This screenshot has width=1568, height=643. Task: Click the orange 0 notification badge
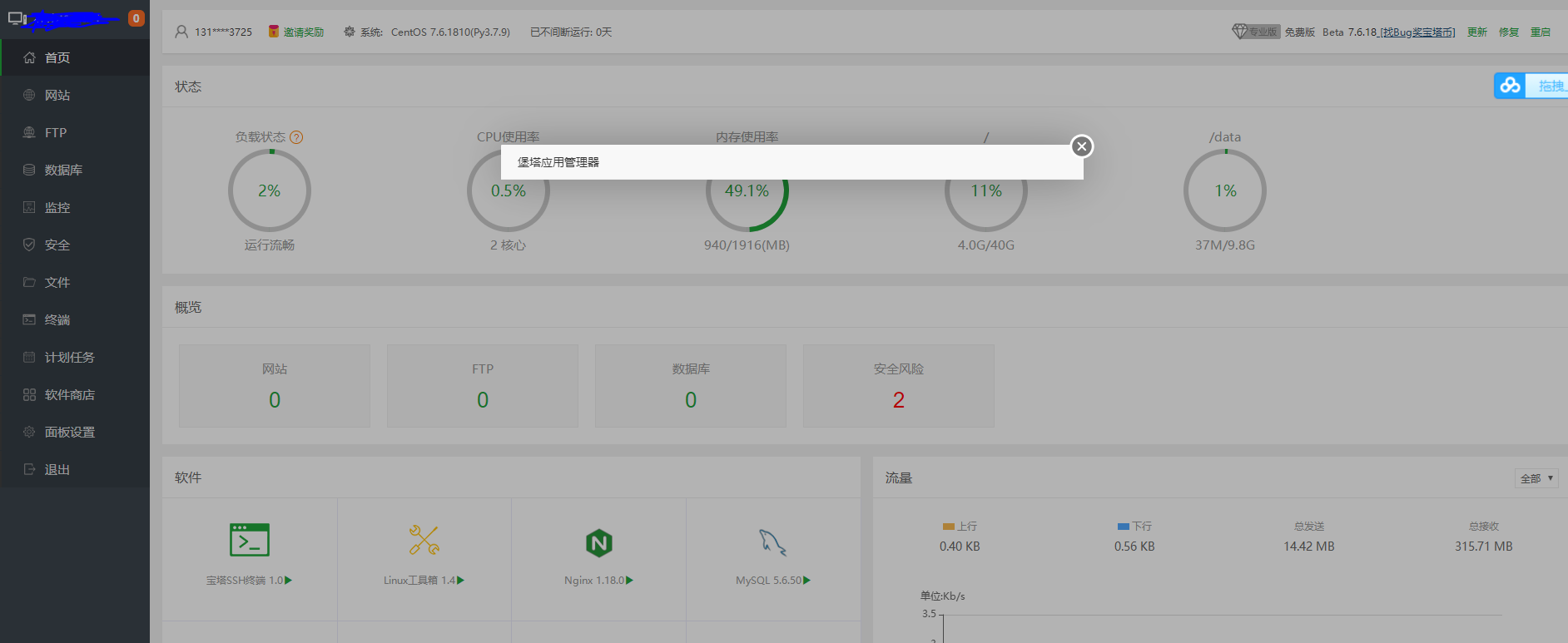(136, 18)
